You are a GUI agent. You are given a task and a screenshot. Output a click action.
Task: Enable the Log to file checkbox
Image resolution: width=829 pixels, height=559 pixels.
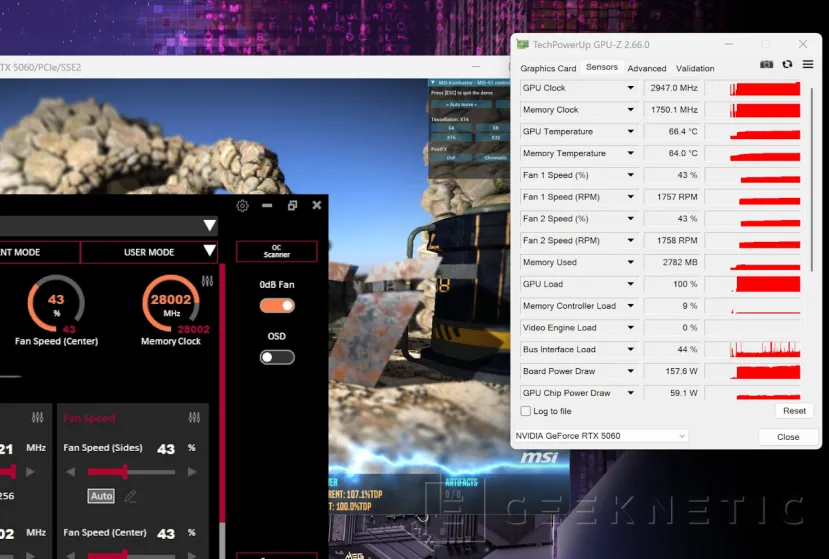(526, 411)
